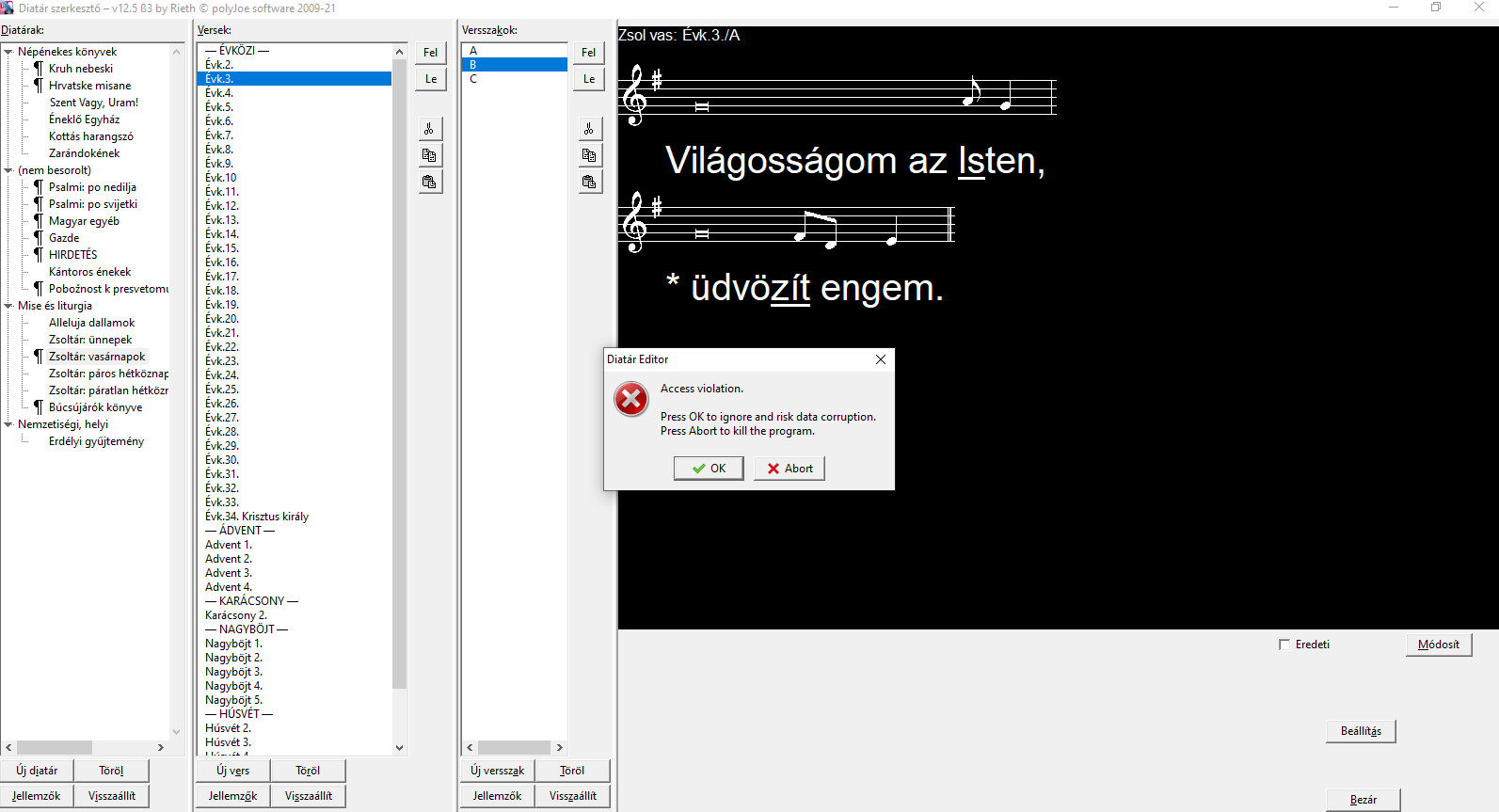
Task: Click Töröl under the Versek list
Action: (x=308, y=771)
